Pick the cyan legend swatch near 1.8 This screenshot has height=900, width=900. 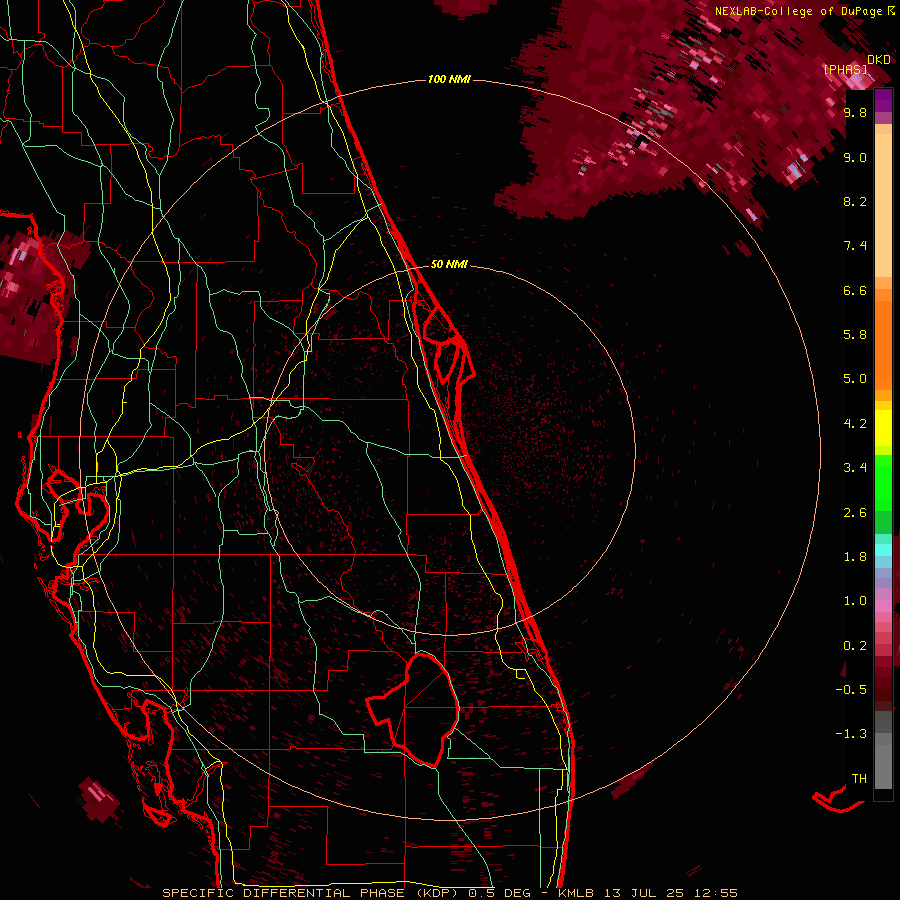pyautogui.click(x=883, y=550)
